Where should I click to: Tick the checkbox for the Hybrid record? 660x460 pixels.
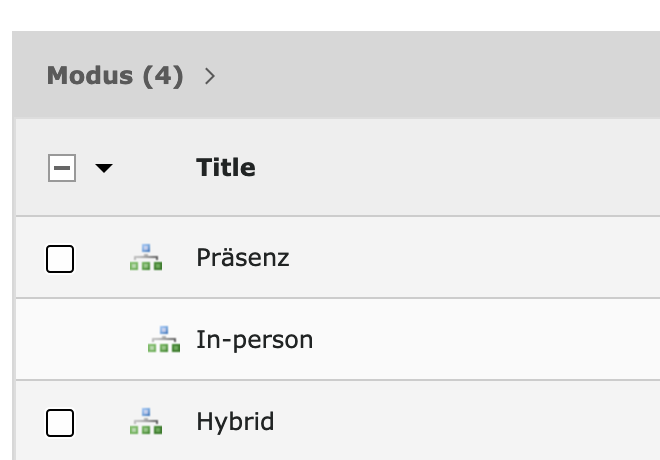(x=60, y=423)
